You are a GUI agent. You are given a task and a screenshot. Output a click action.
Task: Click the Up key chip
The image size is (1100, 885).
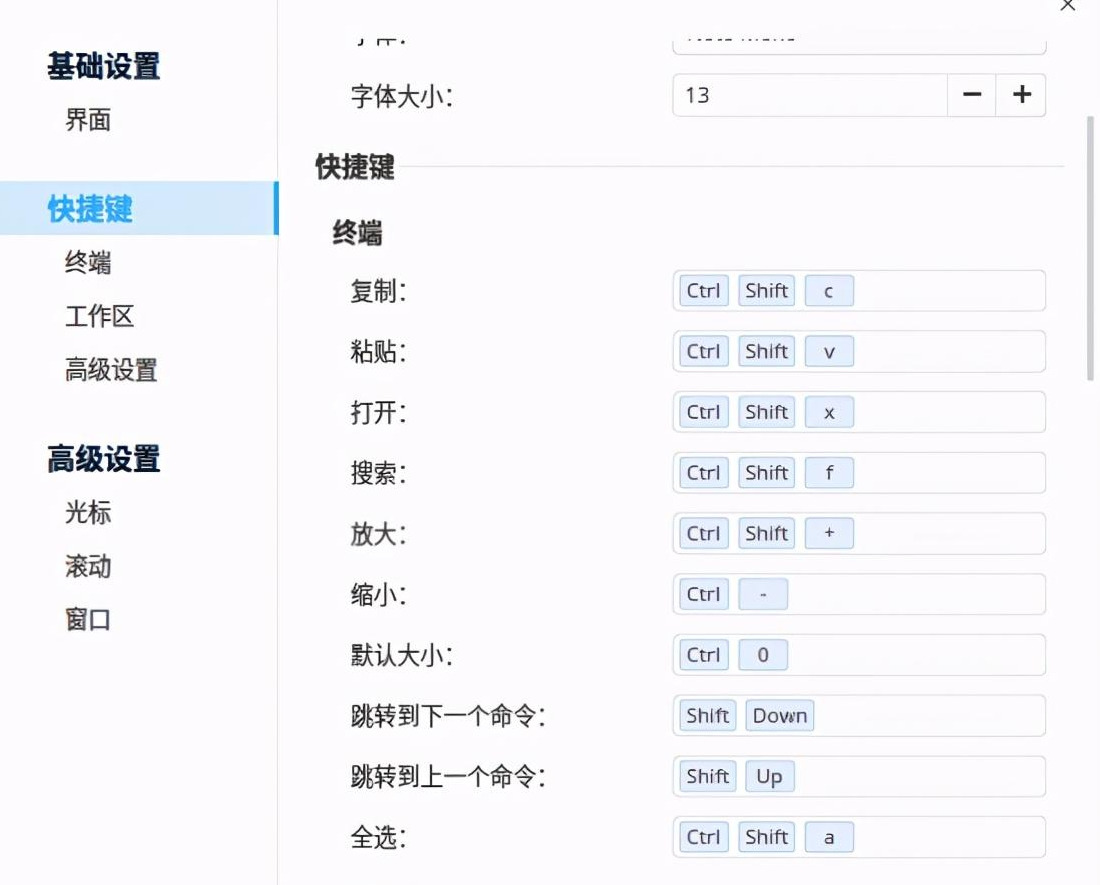[770, 776]
